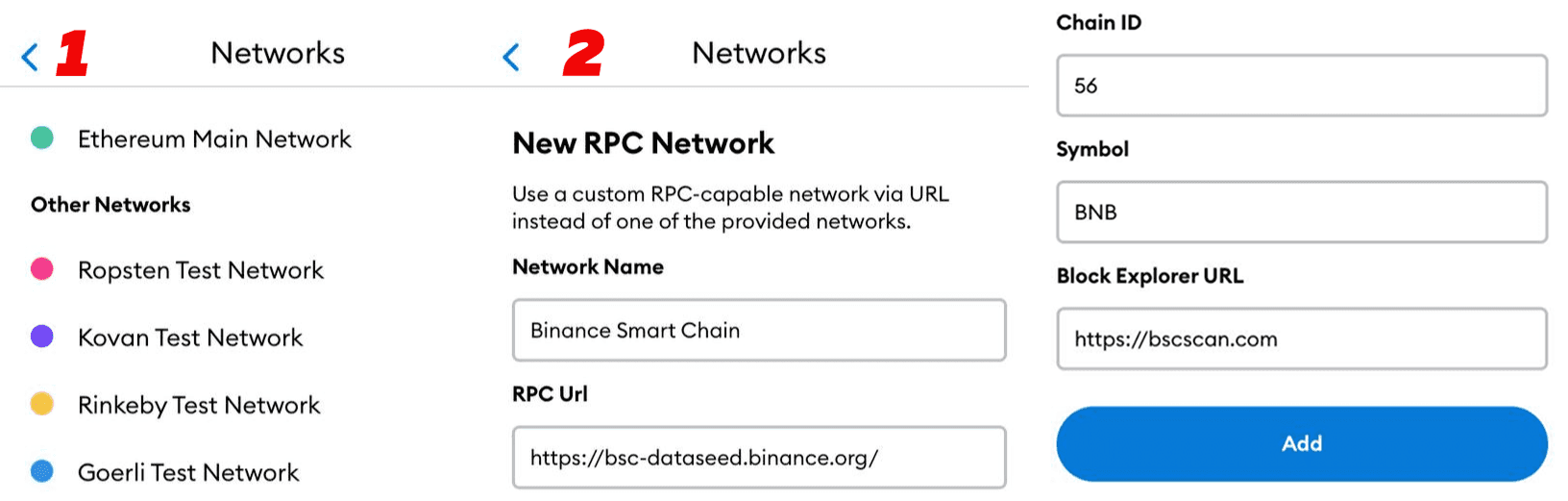Pick Goerli Test Network
Viewport: 1568px width, 501px height.
coord(188,472)
